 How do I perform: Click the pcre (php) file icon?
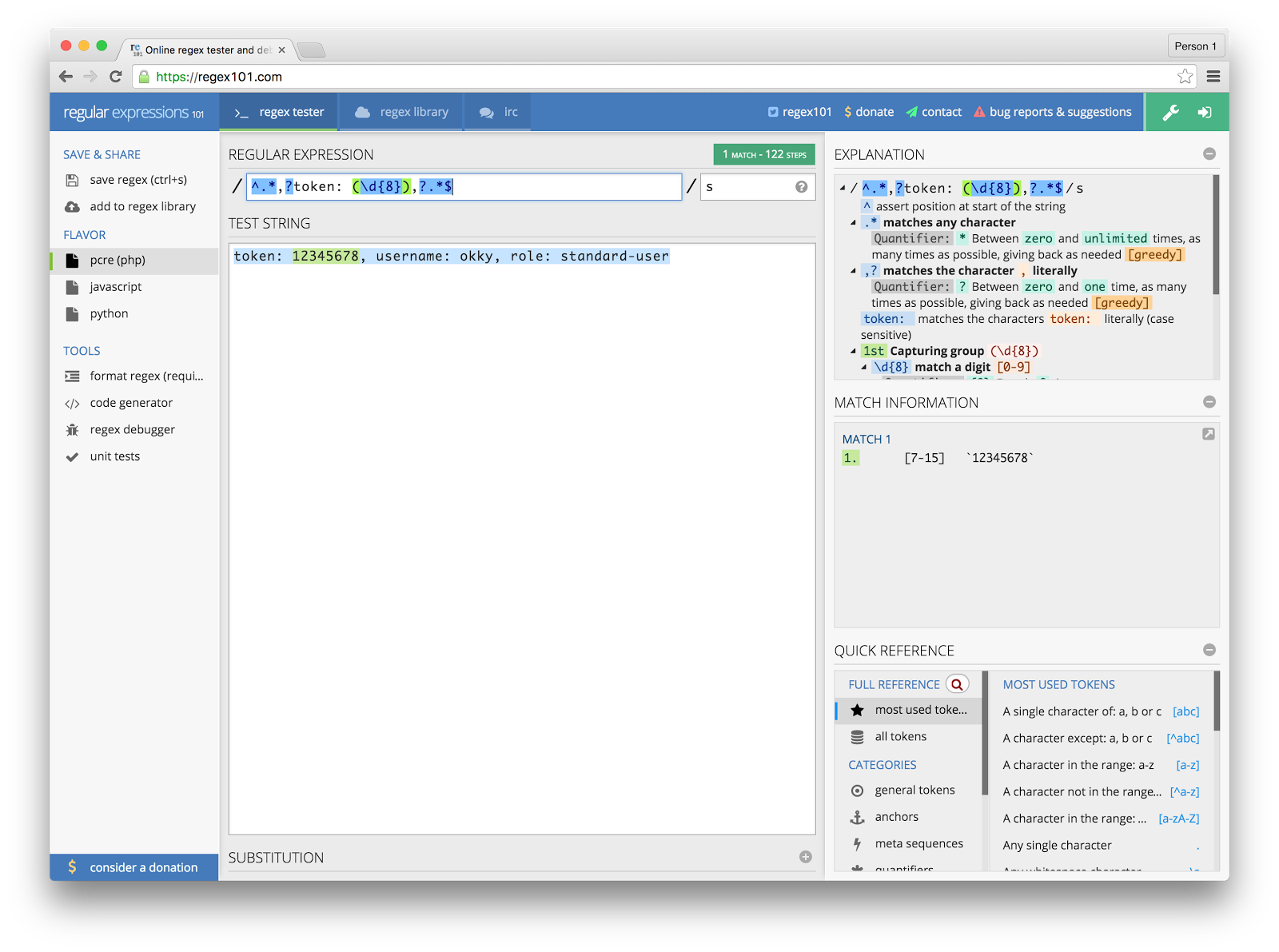point(72,261)
